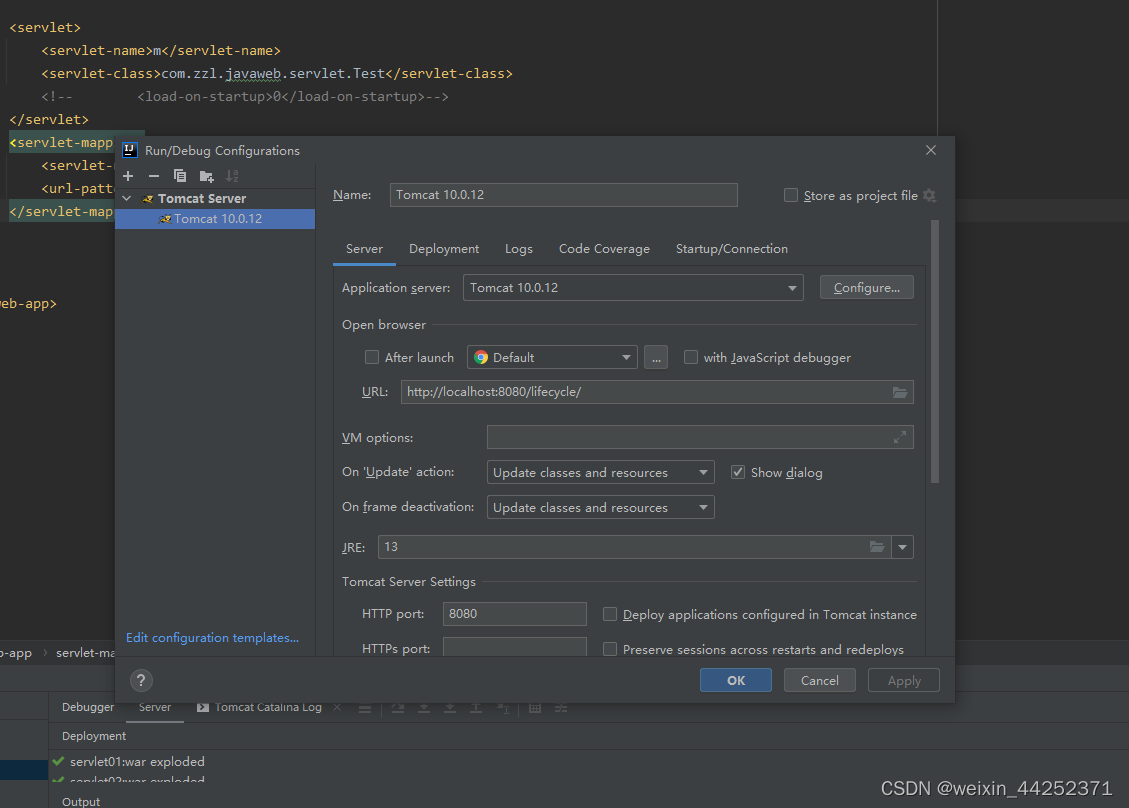This screenshot has height=808, width=1129.
Task: Click Show Execution Point in the debugger toolbar
Action: (x=365, y=709)
